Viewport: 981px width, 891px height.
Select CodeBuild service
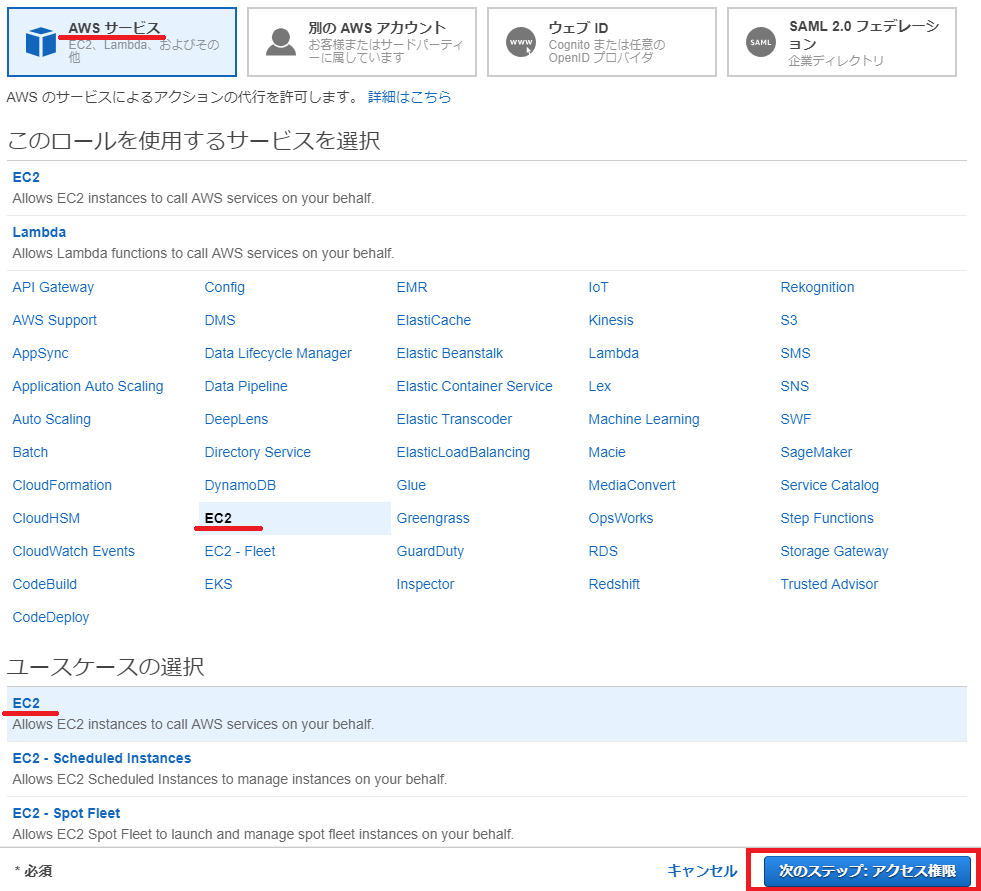click(44, 584)
